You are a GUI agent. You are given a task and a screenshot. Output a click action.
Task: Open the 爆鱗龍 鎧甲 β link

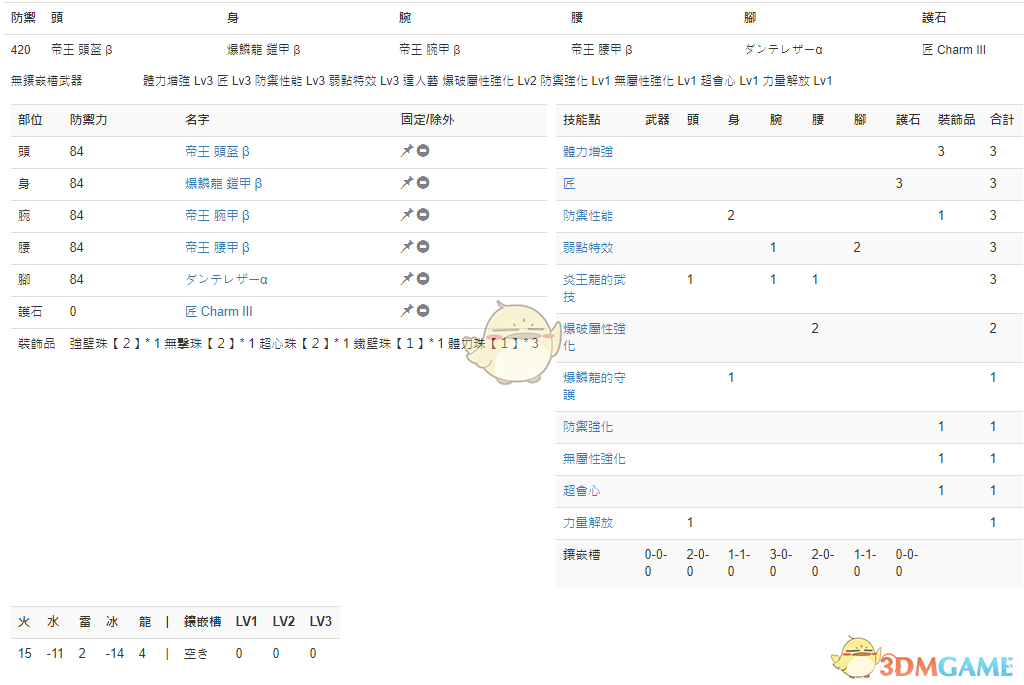(x=223, y=183)
